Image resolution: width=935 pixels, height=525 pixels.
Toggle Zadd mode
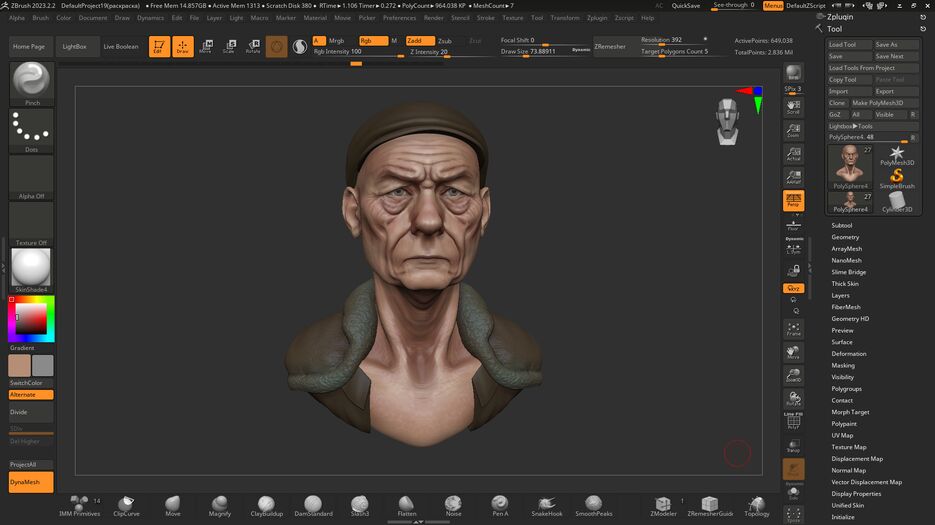pos(420,41)
